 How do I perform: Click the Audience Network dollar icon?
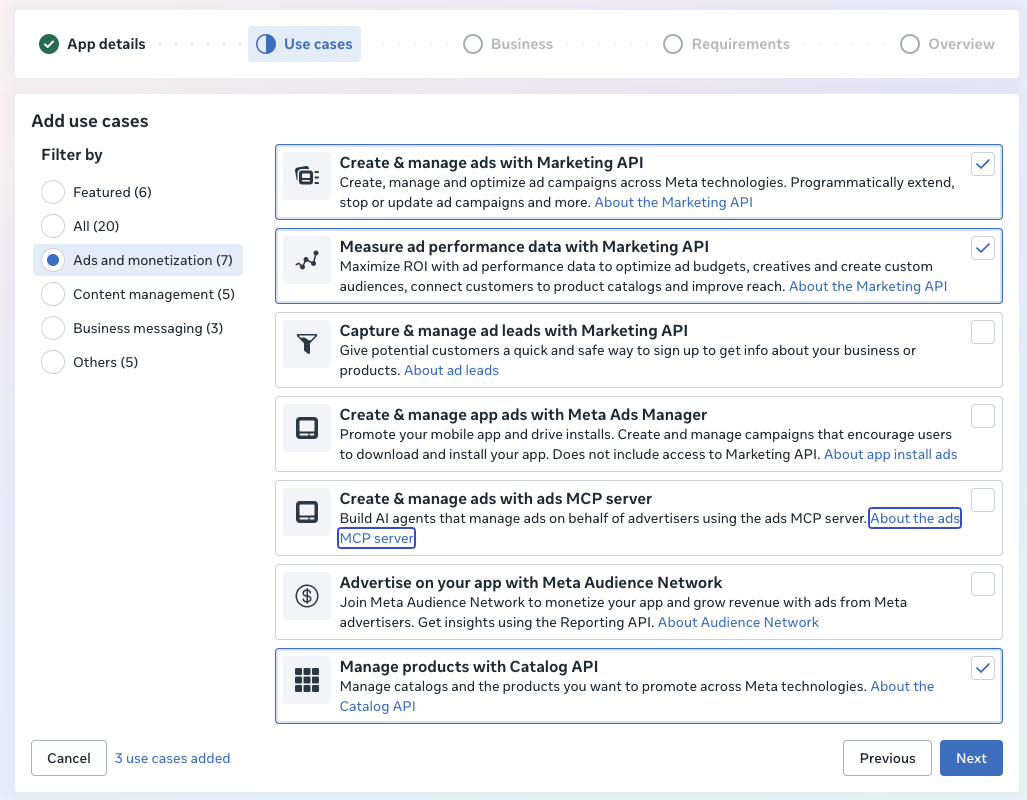pos(307,596)
